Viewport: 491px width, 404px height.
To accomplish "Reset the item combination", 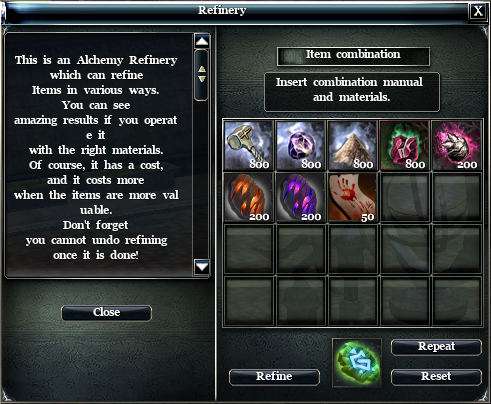I will pos(436,377).
